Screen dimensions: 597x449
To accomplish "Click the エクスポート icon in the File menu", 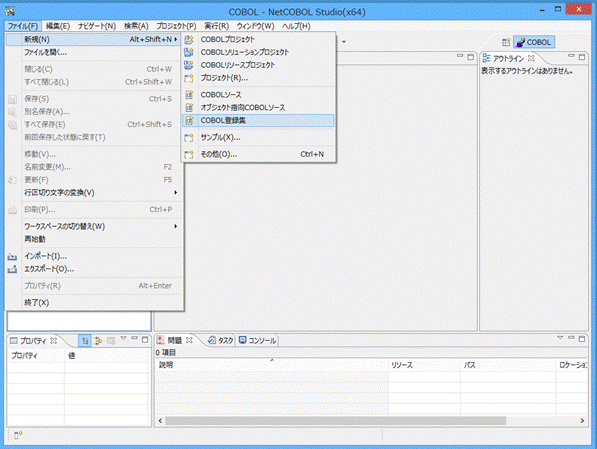I will click(x=12, y=269).
